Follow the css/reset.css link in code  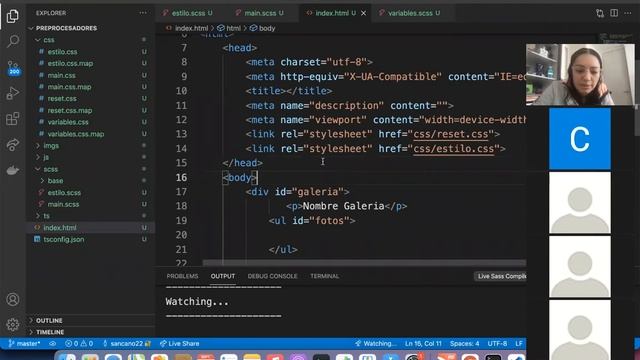(451, 134)
